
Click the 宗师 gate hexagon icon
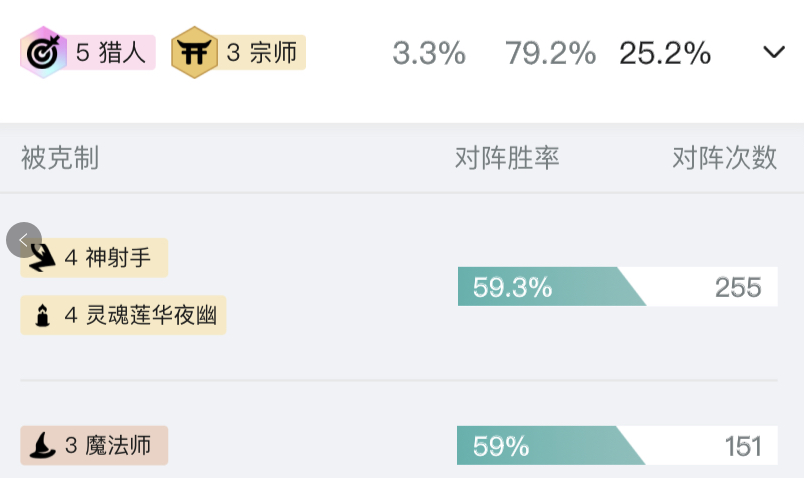click(x=194, y=53)
